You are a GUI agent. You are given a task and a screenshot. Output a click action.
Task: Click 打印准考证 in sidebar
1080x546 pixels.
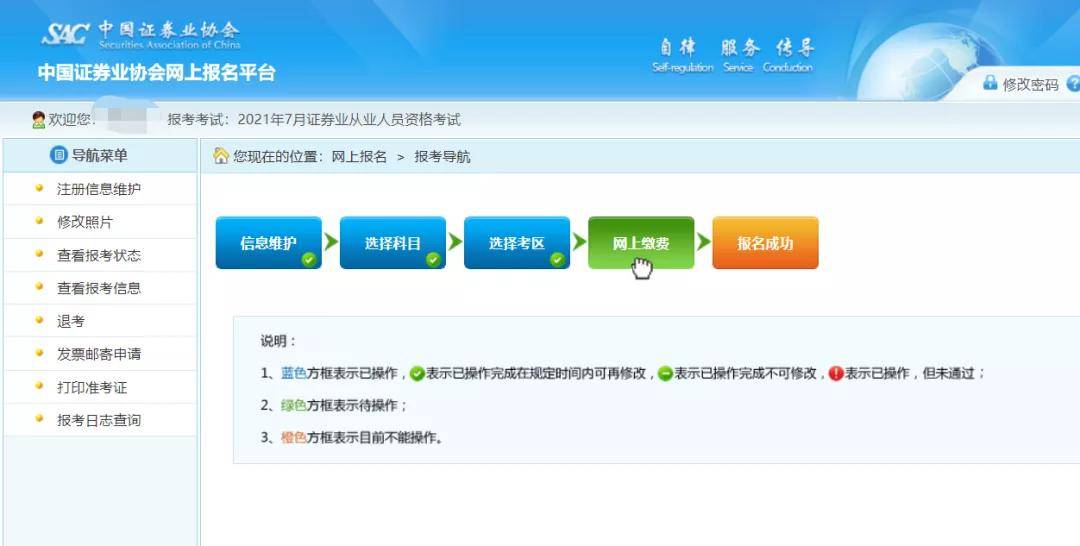pyautogui.click(x=92, y=387)
